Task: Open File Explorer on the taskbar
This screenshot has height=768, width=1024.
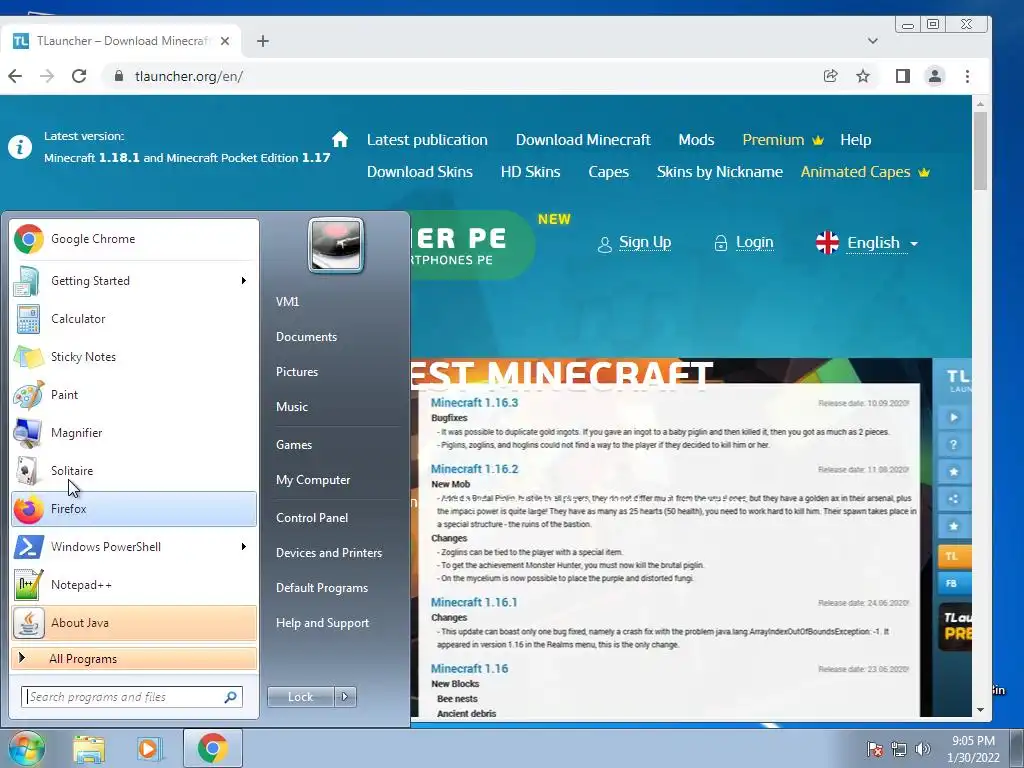Action: click(89, 749)
